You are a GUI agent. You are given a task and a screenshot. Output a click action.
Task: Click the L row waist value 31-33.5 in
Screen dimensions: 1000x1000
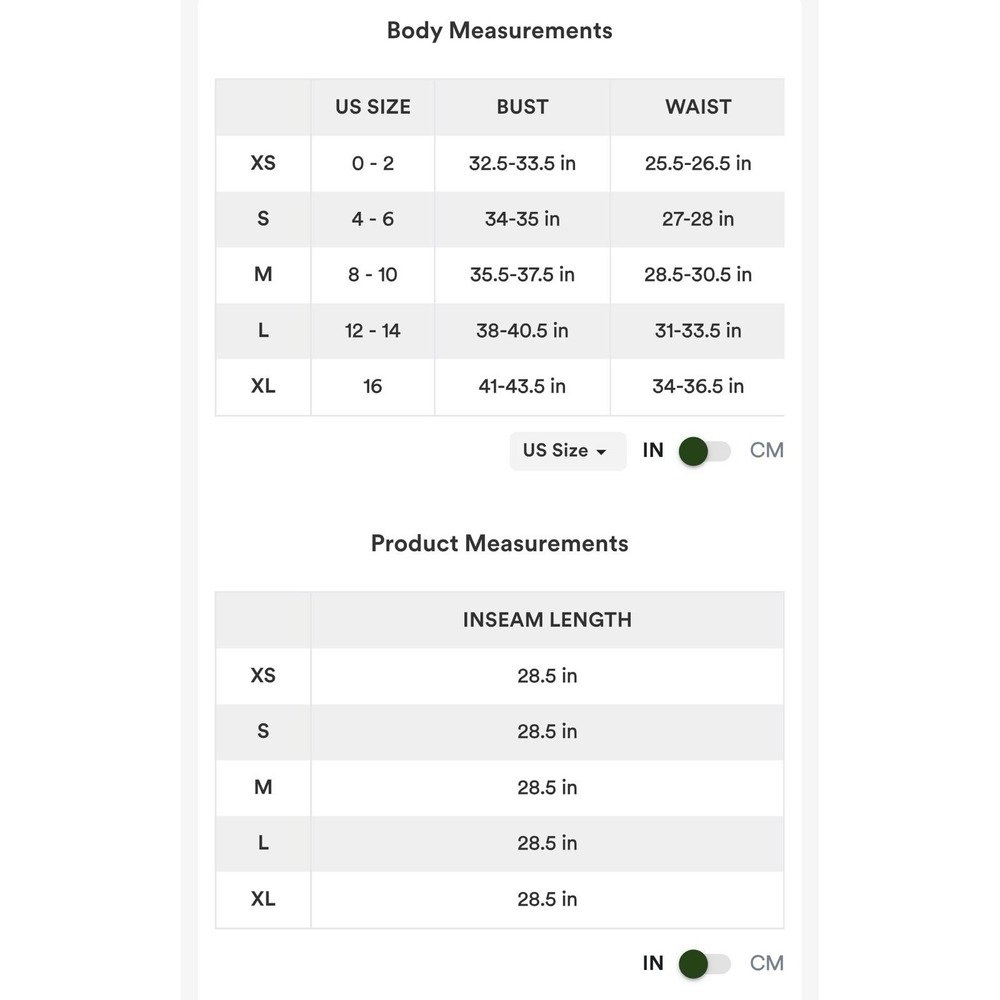point(698,331)
